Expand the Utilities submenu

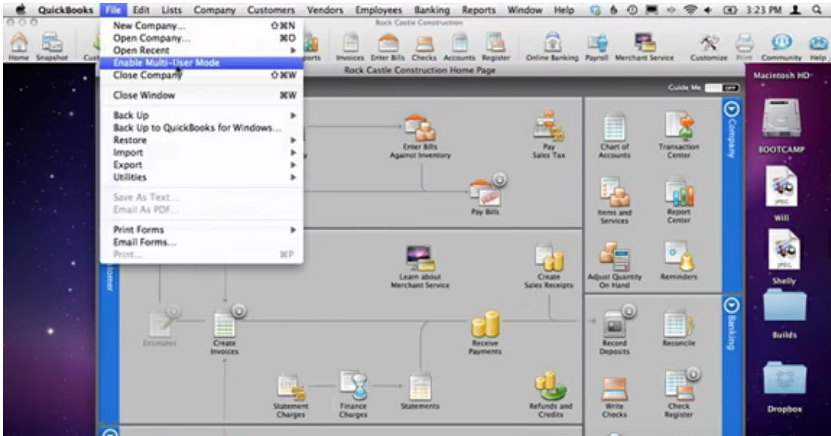(x=201, y=177)
